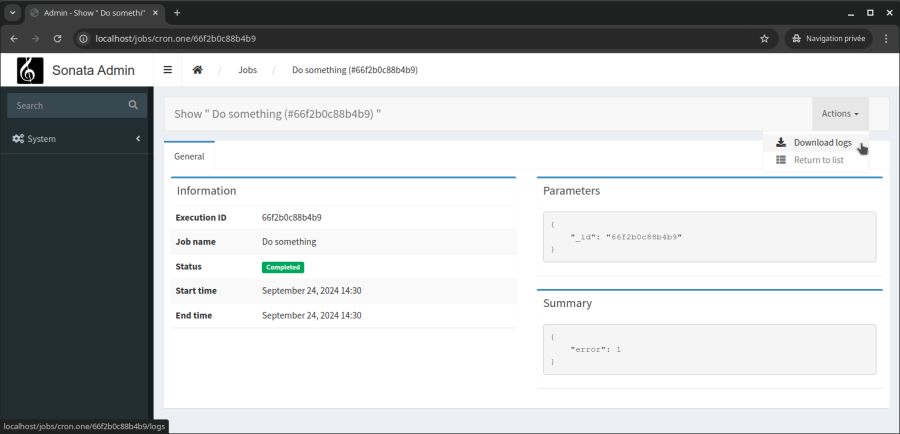The height and width of the screenshot is (434, 900).
Task: Click the list icon beside Return to list
Action: (781, 160)
